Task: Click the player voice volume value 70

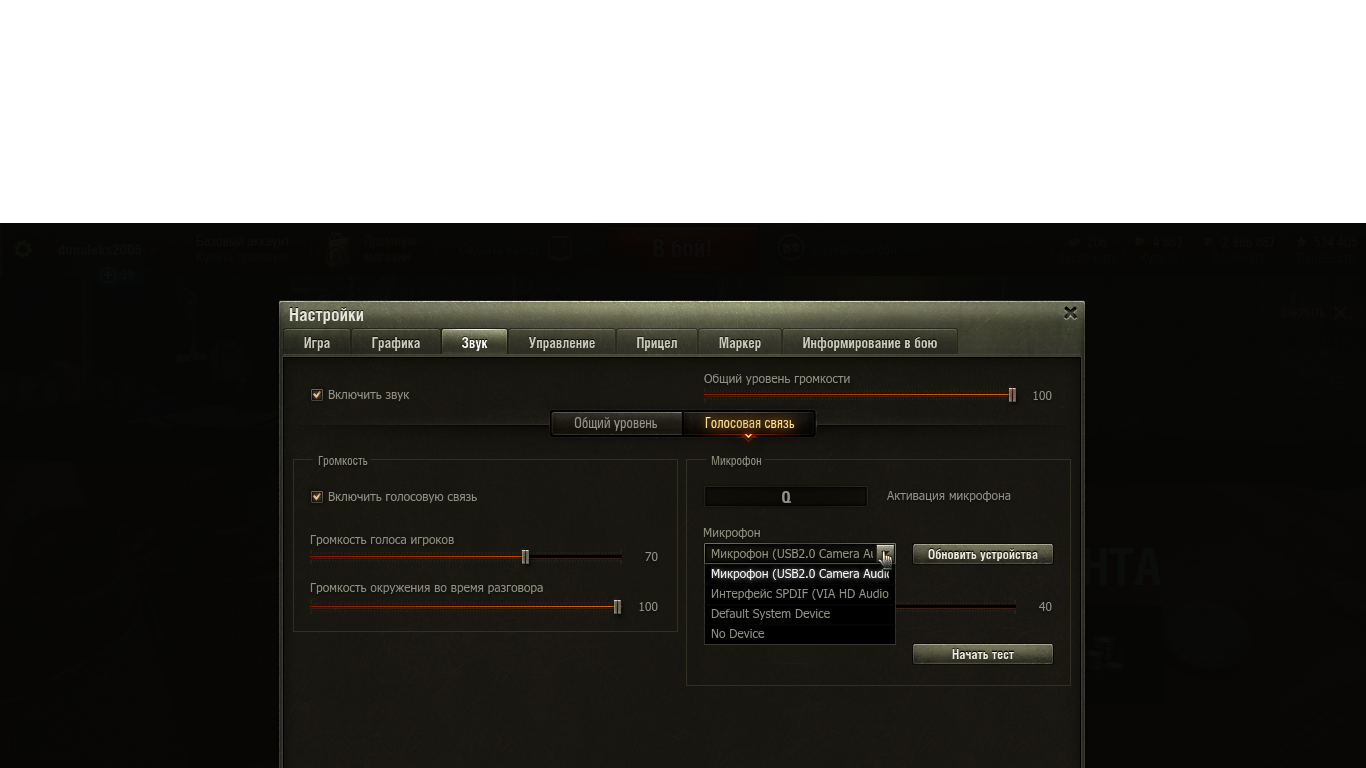Action: pos(651,557)
